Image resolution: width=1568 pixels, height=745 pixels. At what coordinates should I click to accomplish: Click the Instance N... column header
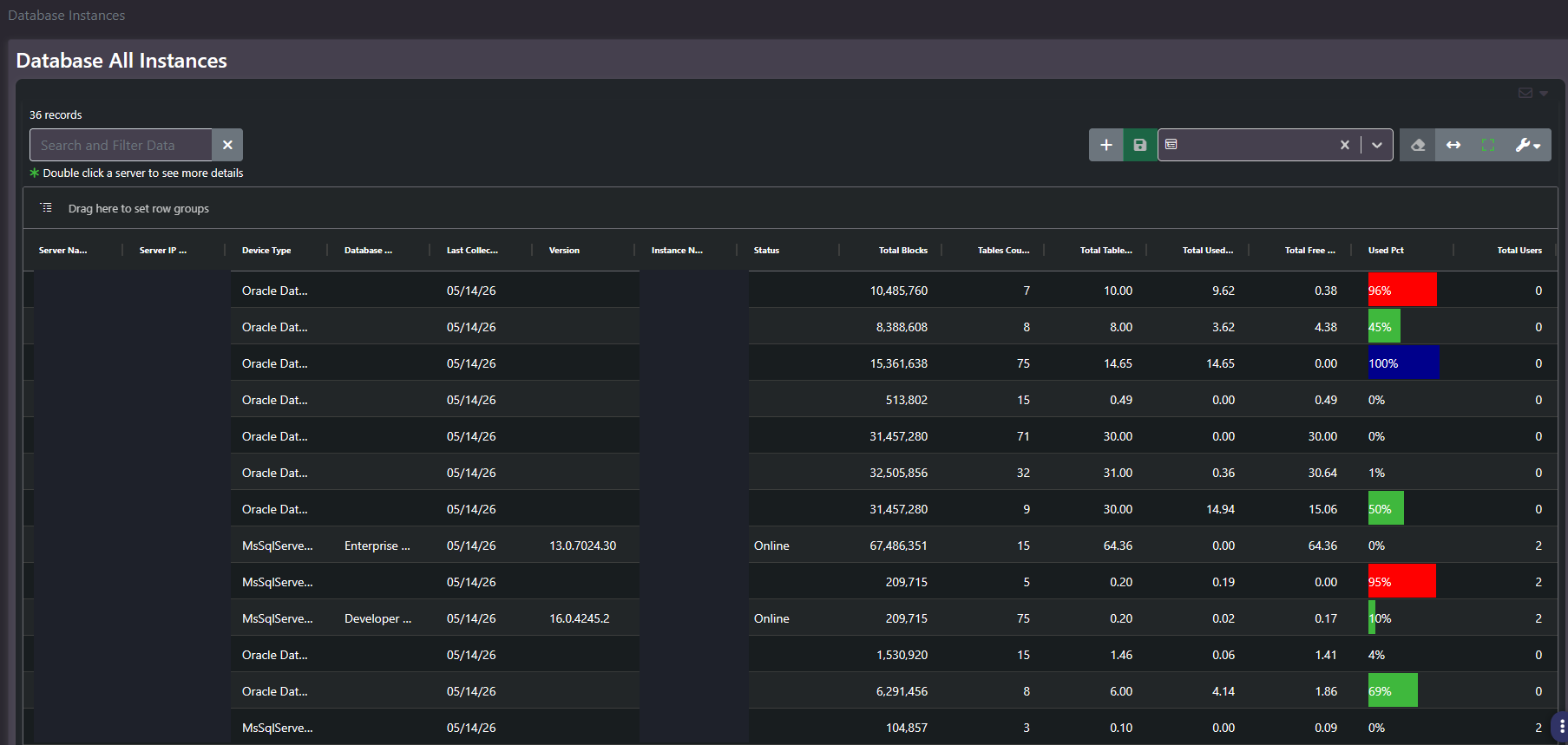click(x=677, y=250)
